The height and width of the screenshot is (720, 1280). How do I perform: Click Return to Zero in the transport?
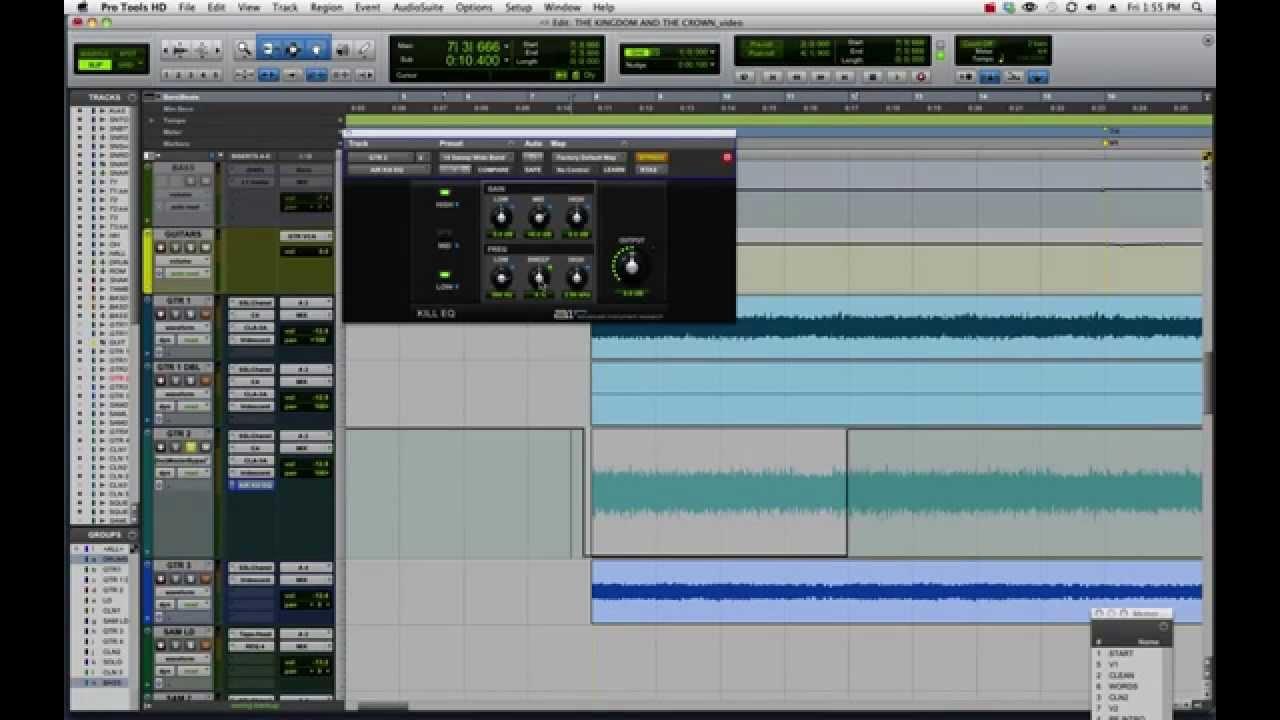[x=771, y=76]
